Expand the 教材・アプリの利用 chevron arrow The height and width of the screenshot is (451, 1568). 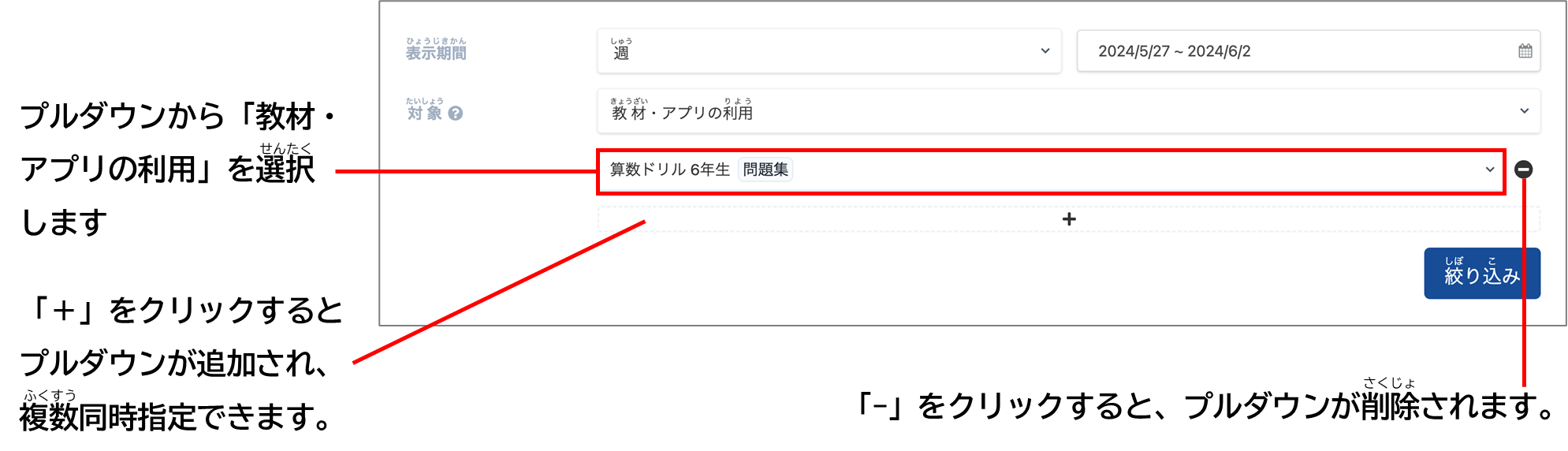point(1524,111)
